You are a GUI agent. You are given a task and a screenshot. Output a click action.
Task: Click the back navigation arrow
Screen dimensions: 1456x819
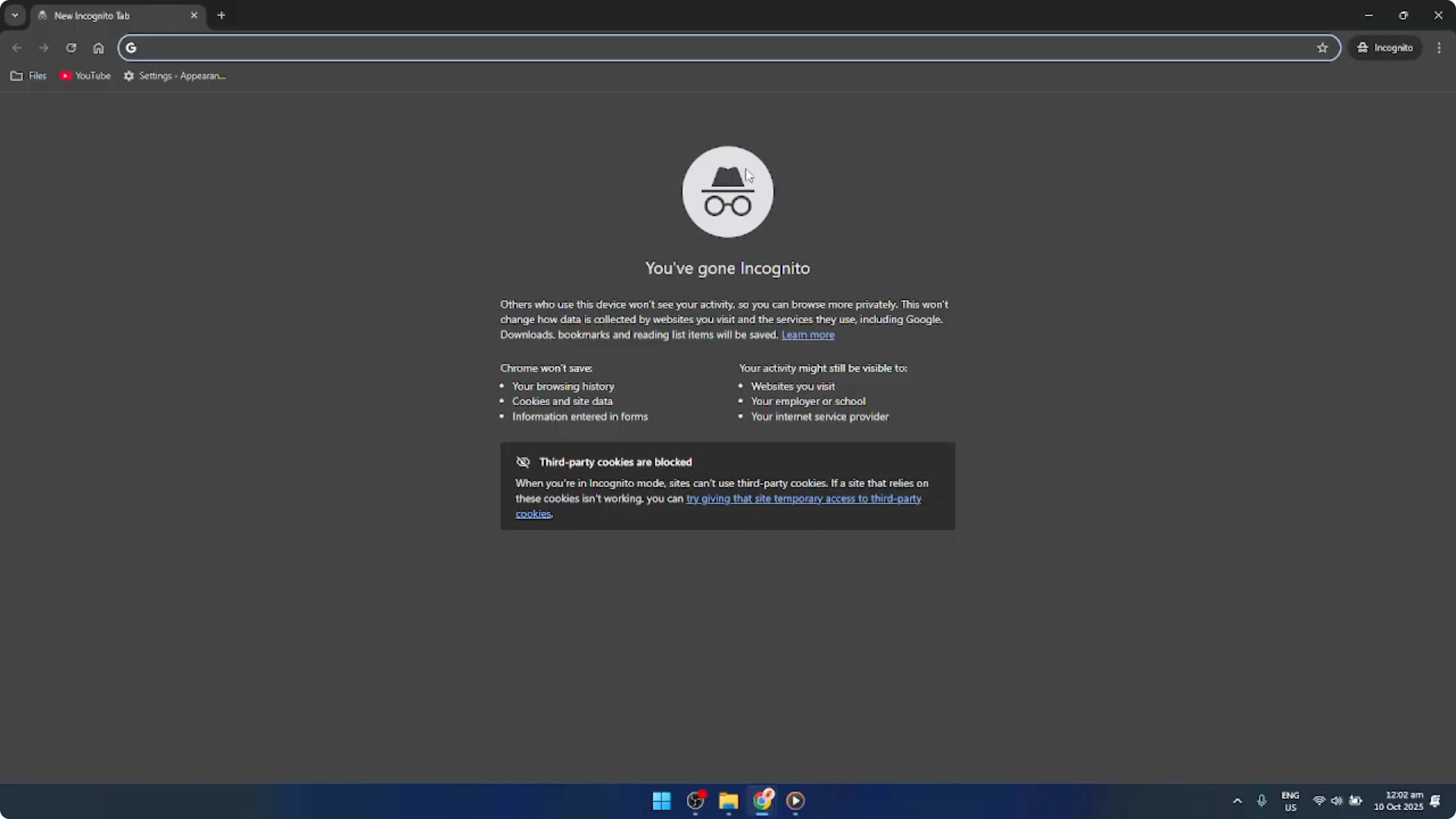pyautogui.click(x=16, y=47)
